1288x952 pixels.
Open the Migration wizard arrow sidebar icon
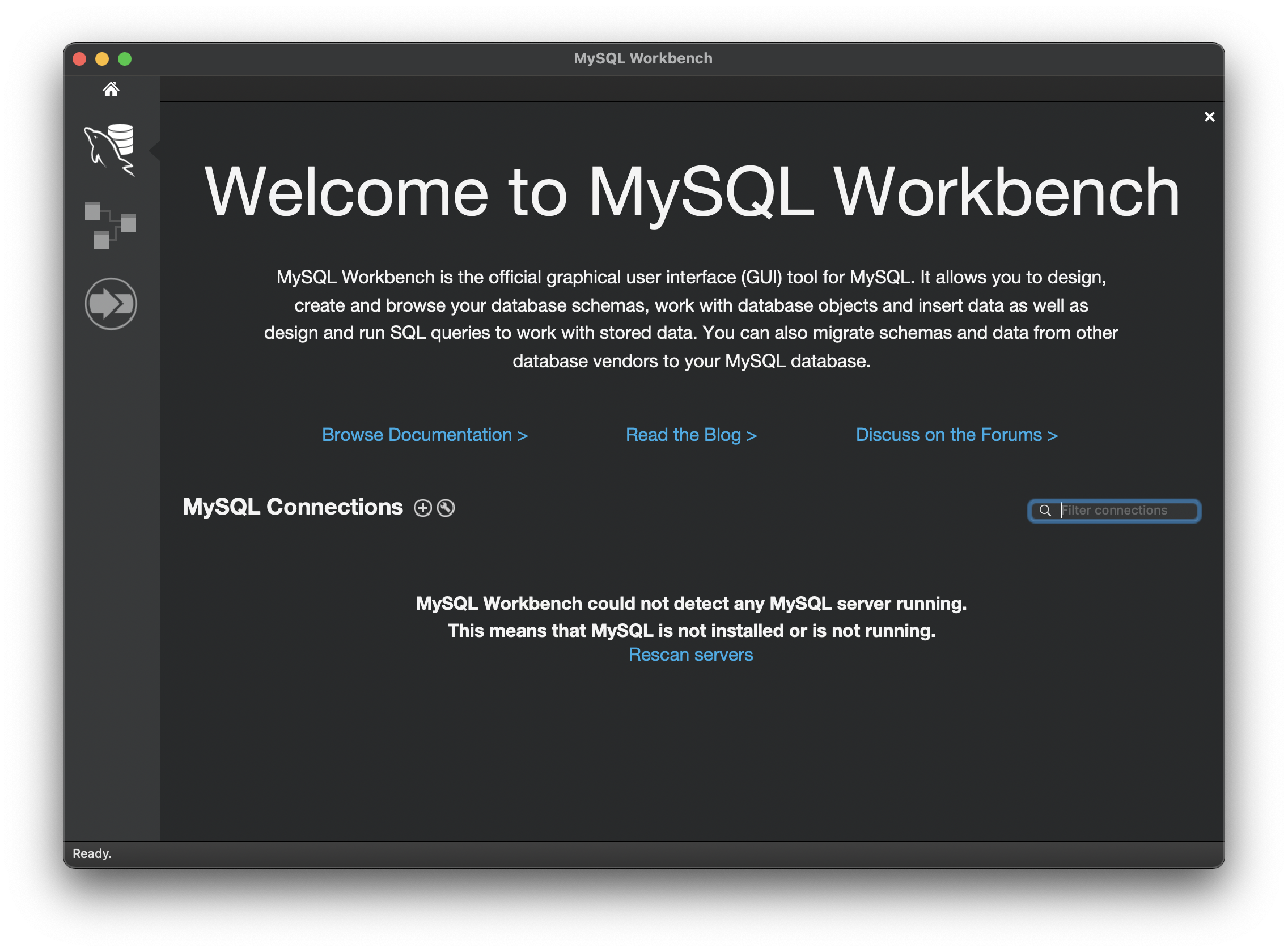pos(111,304)
